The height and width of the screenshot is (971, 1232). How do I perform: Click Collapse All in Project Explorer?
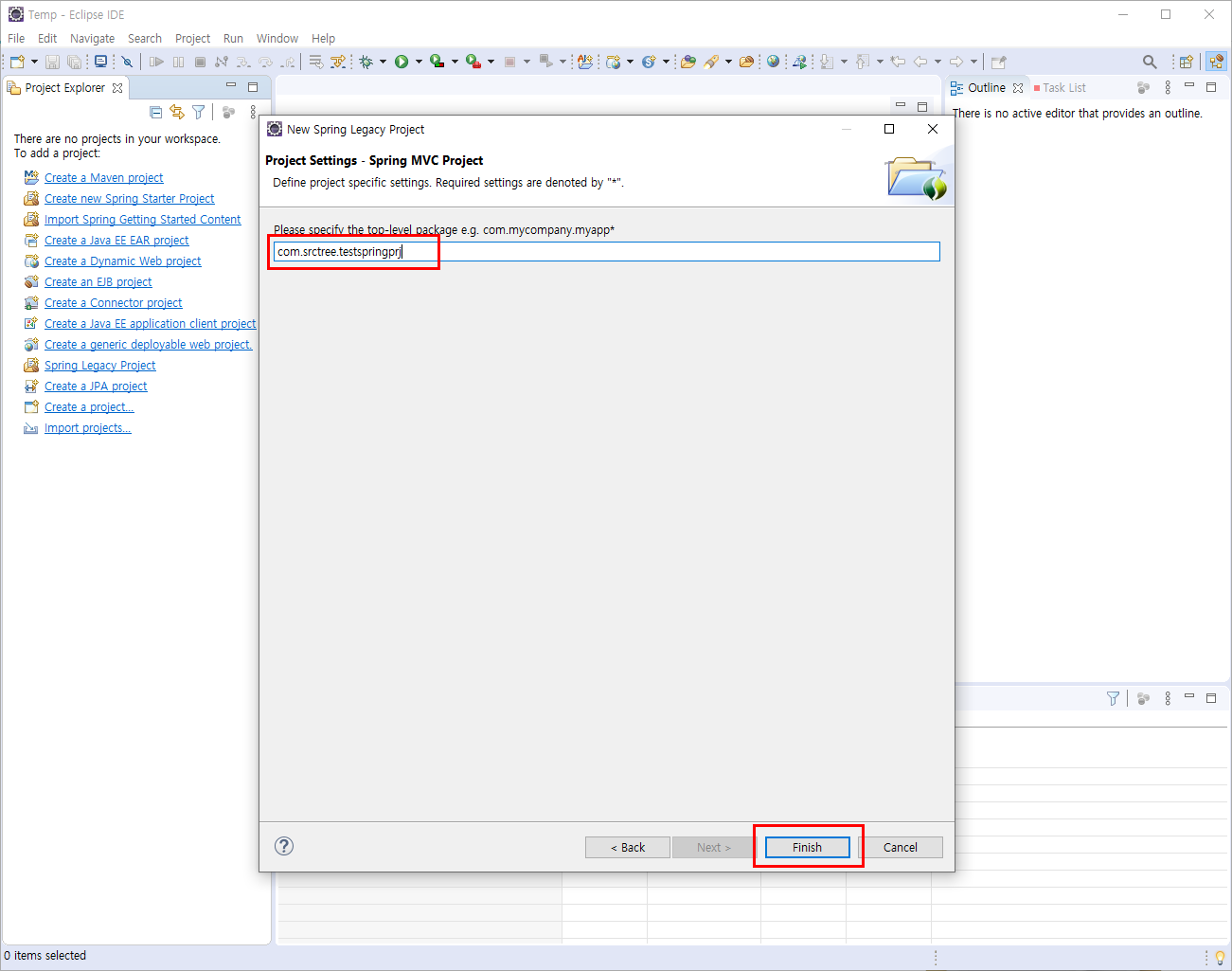156,112
